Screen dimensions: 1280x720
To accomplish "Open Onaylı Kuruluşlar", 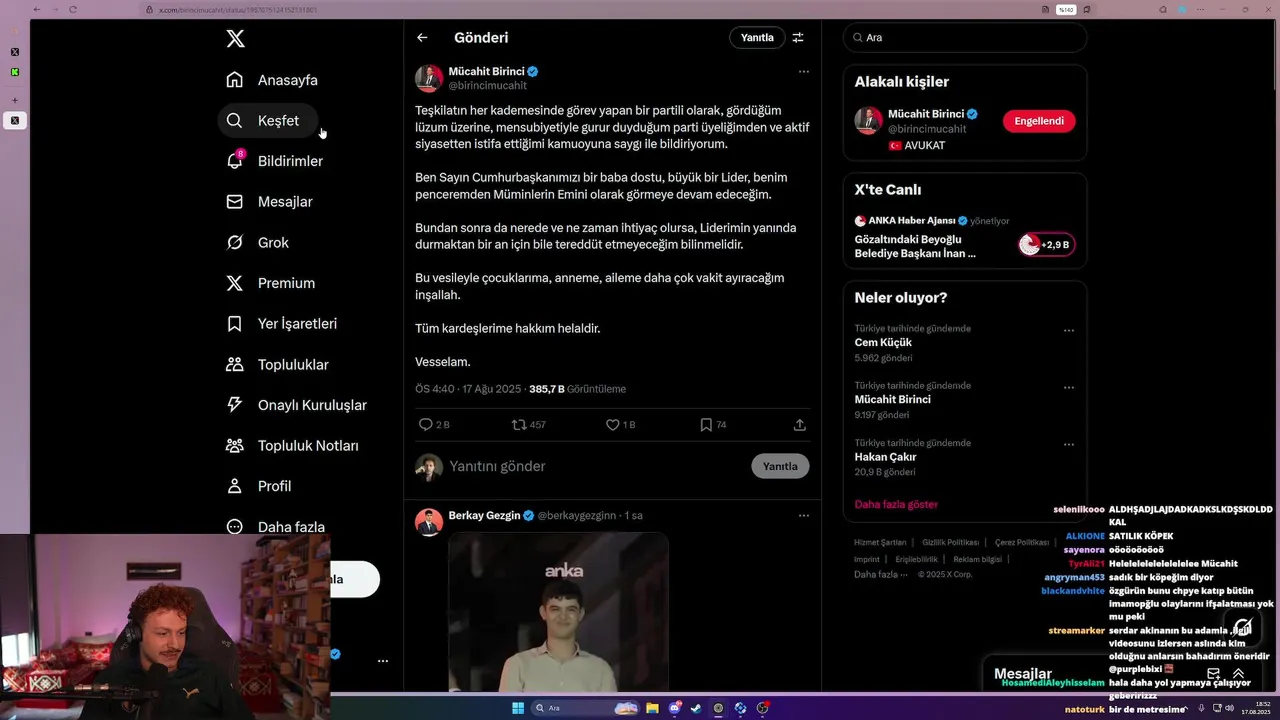I will click(x=297, y=405).
